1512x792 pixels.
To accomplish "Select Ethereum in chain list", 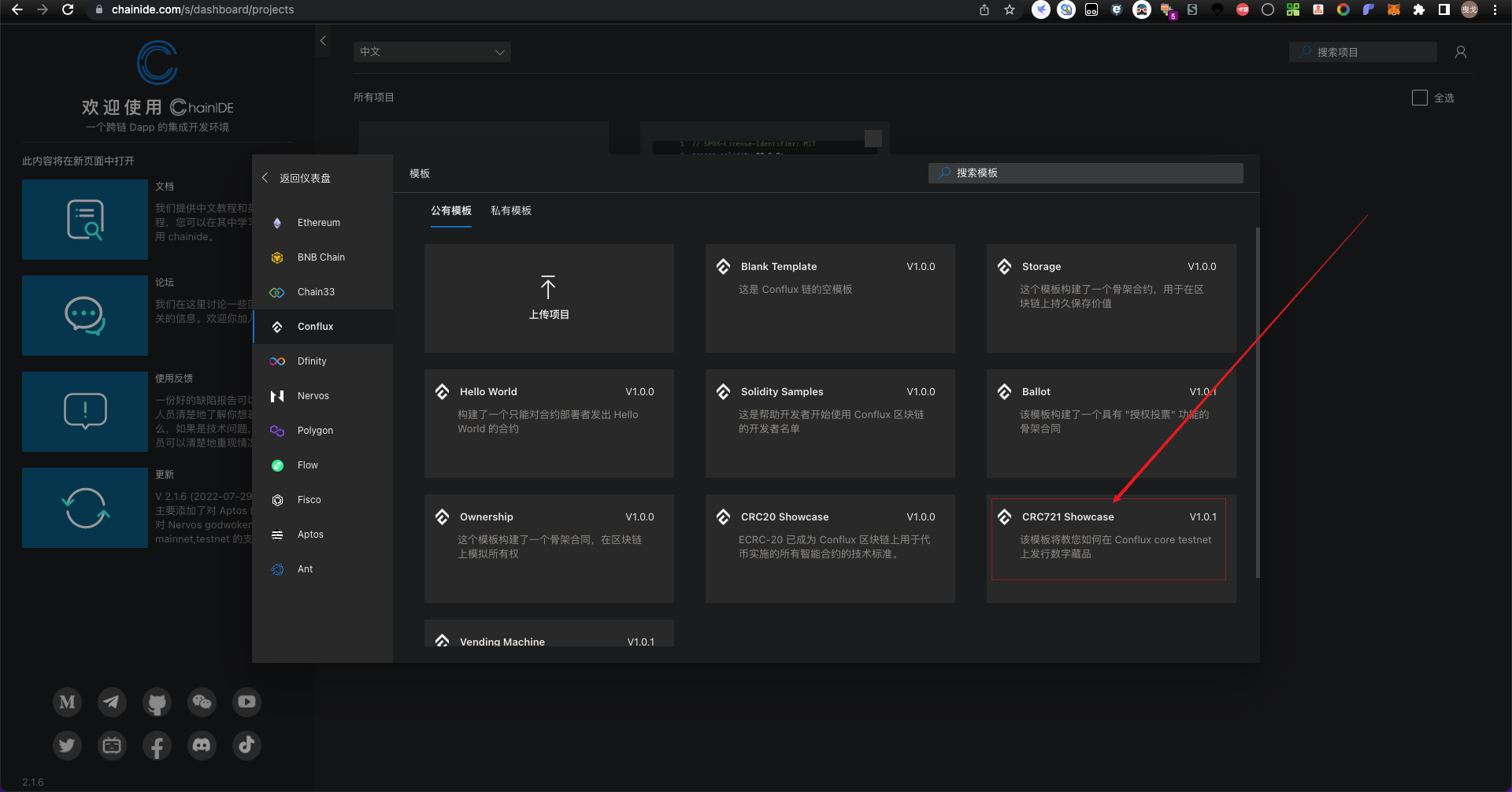I will click(x=323, y=223).
